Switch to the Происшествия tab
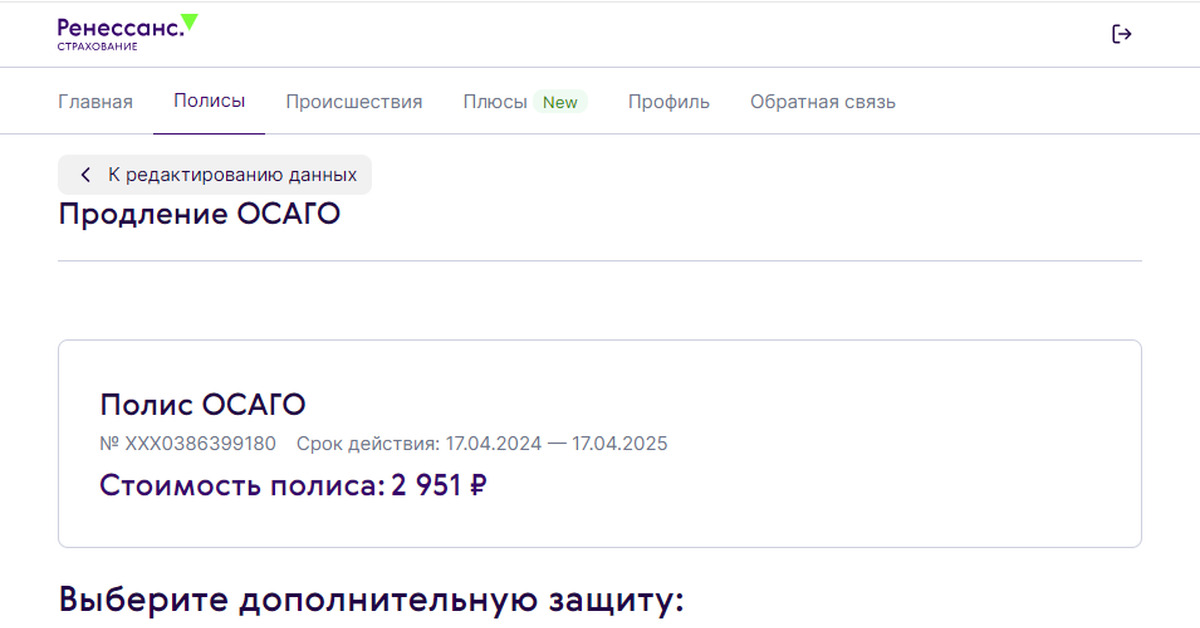This screenshot has width=1200, height=628. coord(354,102)
